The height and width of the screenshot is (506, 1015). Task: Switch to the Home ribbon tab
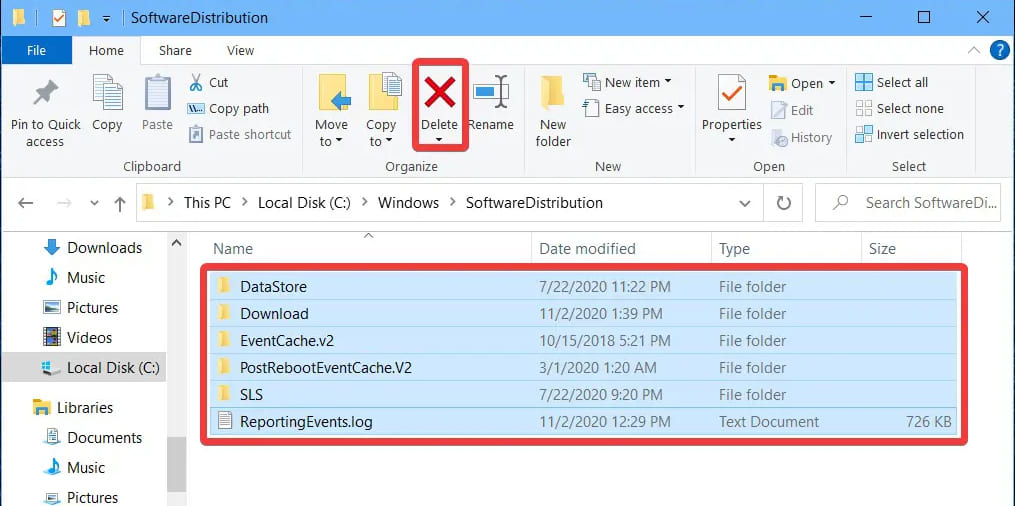tap(106, 50)
